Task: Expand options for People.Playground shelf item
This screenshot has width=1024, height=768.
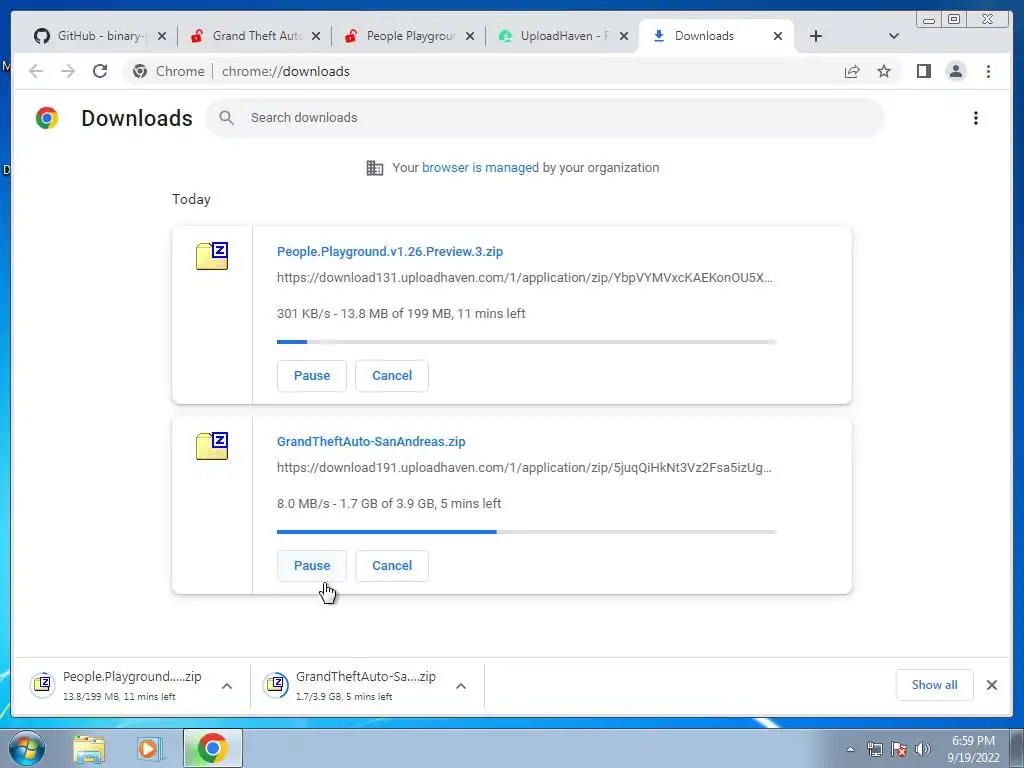Action: tap(227, 686)
